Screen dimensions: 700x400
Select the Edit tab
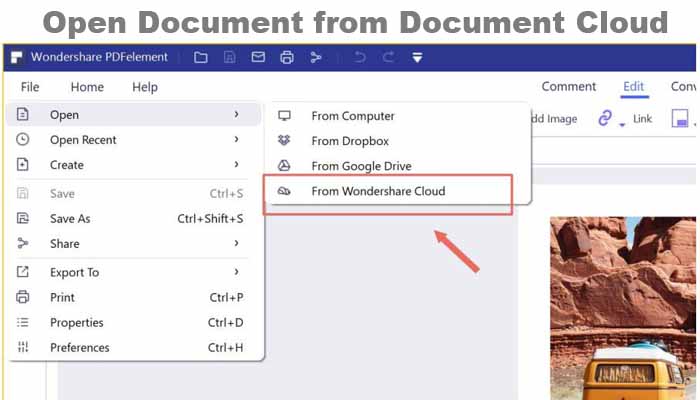(x=633, y=86)
